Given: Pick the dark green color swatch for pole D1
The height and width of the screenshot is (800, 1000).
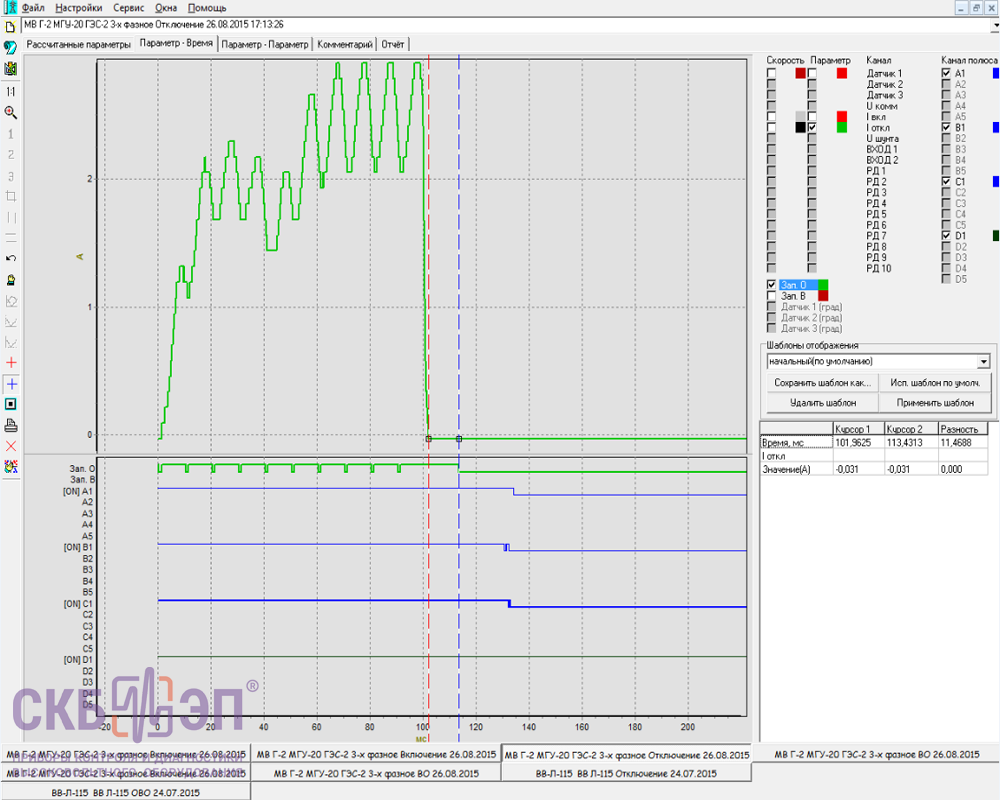Looking at the screenshot, I should click(996, 236).
